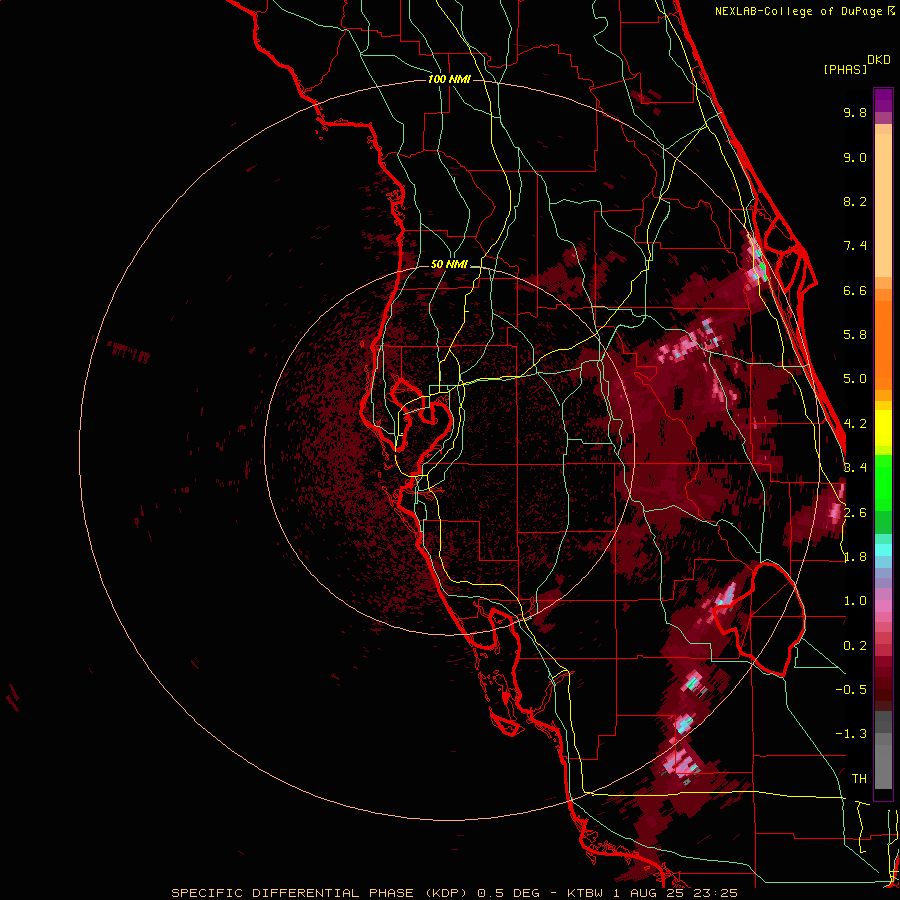The height and width of the screenshot is (900, 900).
Task: Click the 6.6 scale value
Action: (x=855, y=290)
